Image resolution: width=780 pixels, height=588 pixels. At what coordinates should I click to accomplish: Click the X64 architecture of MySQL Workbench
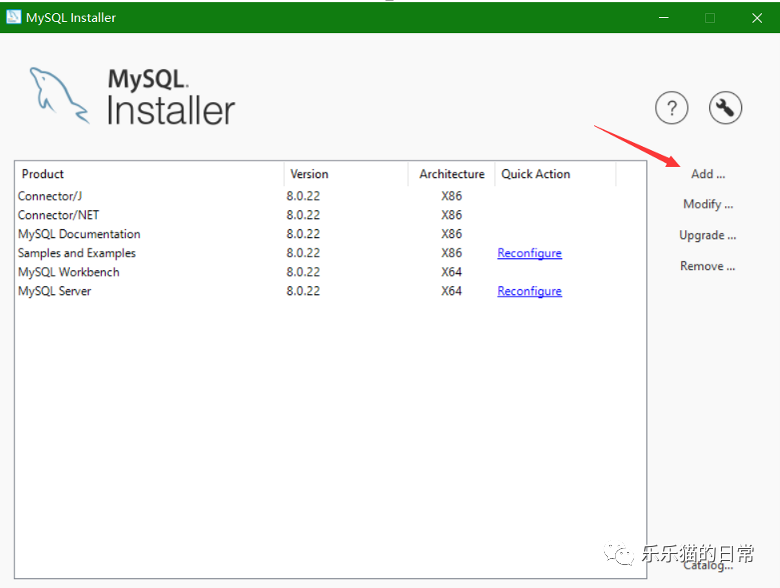451,272
